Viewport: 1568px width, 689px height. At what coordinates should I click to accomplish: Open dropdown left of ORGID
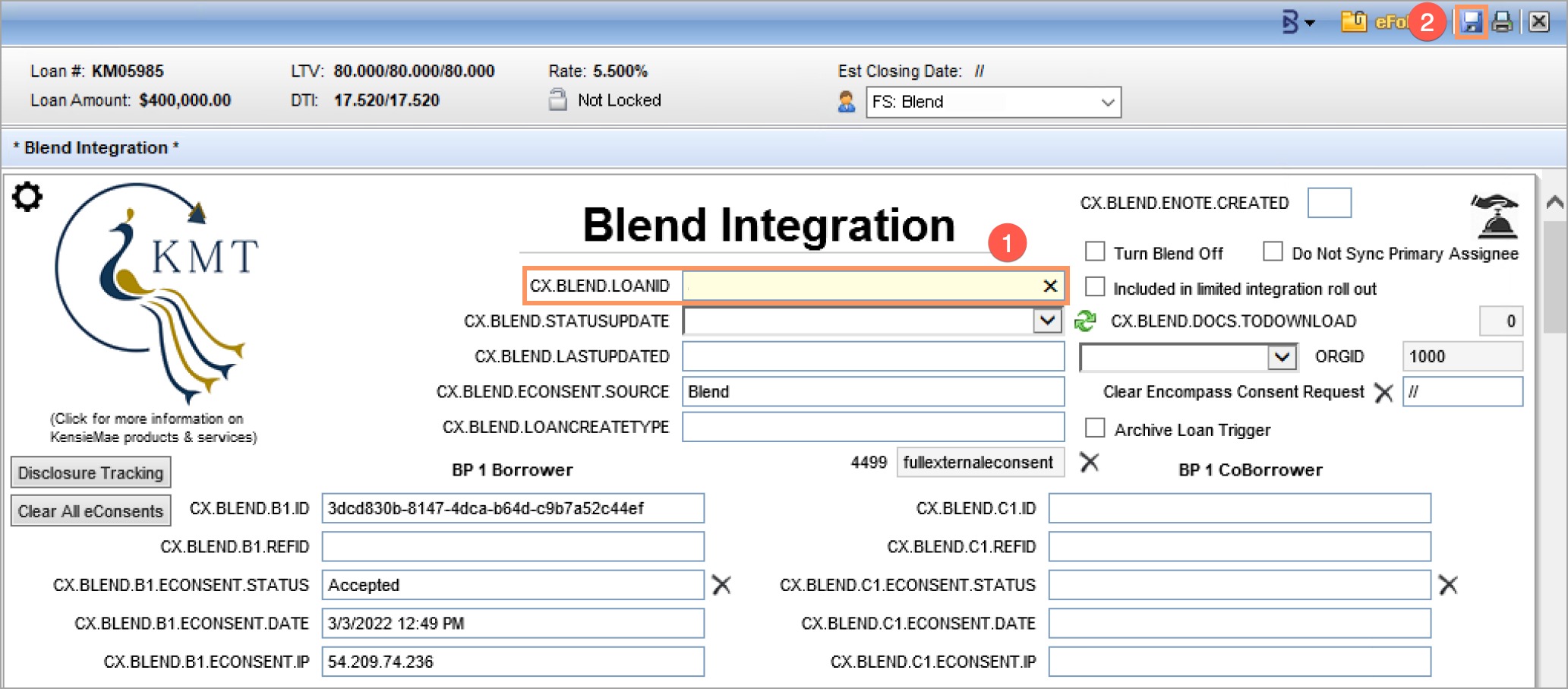(x=1188, y=356)
